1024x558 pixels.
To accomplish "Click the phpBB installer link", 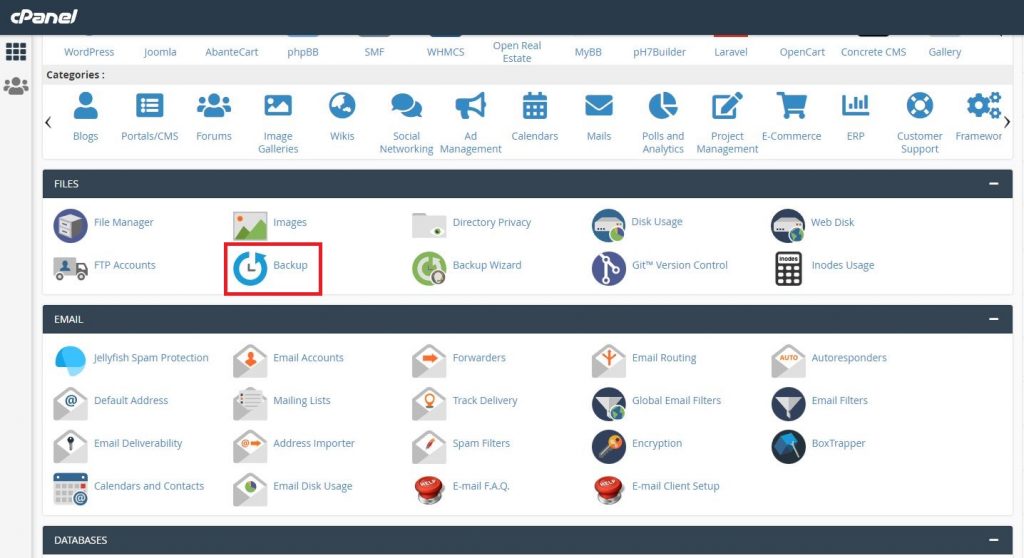I will coord(303,52).
